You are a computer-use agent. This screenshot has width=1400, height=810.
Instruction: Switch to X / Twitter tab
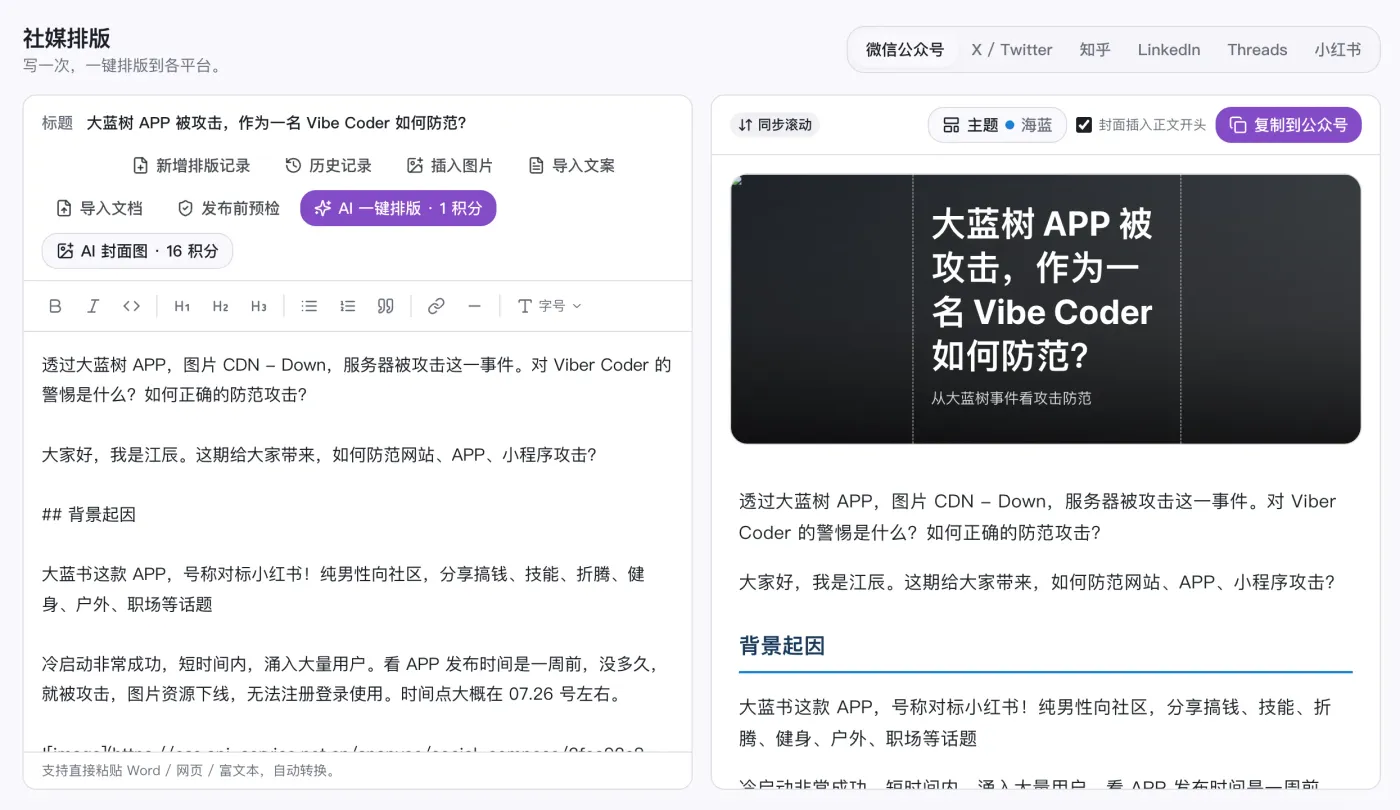click(x=1012, y=50)
